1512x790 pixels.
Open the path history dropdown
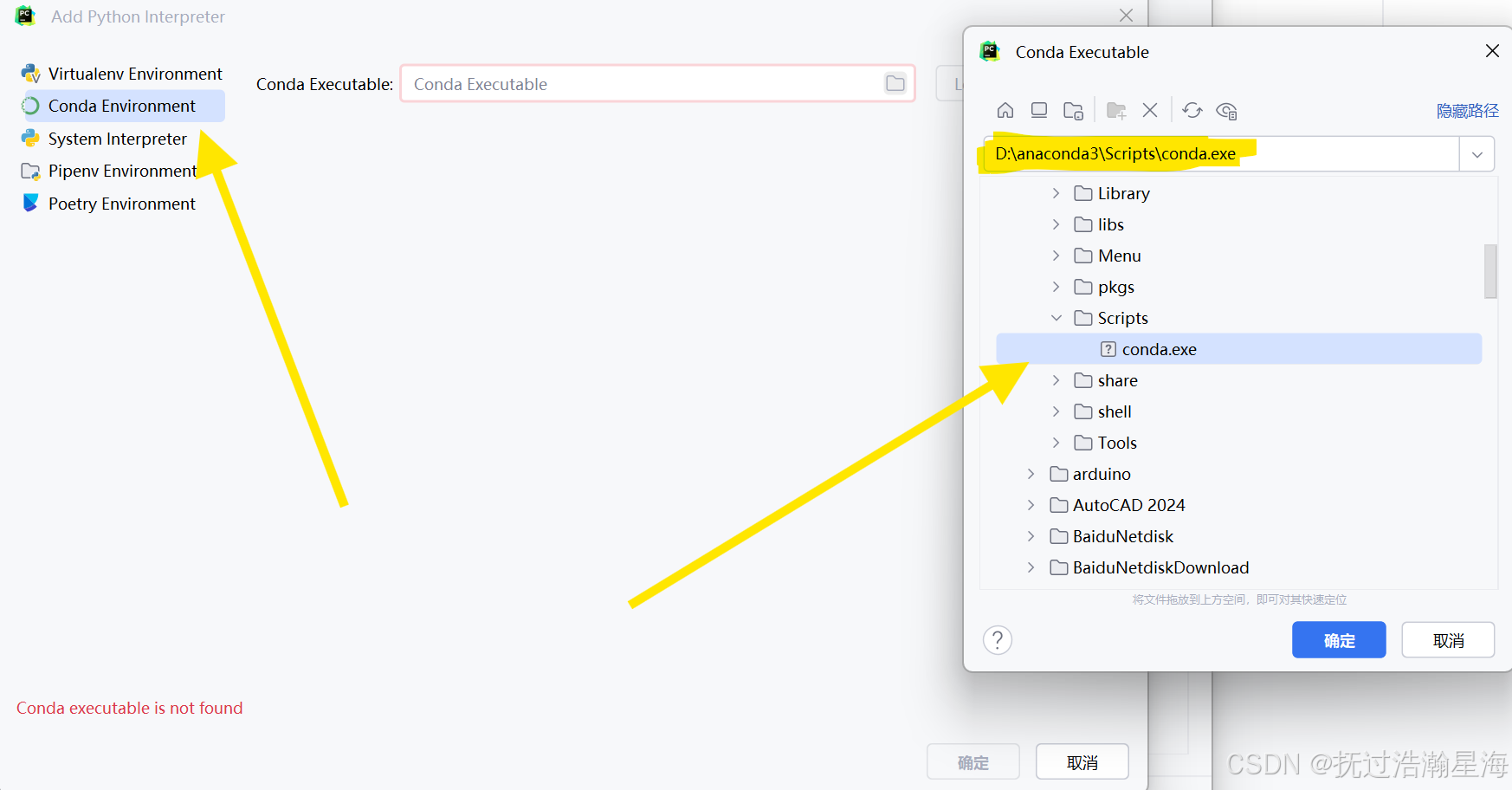1477,153
